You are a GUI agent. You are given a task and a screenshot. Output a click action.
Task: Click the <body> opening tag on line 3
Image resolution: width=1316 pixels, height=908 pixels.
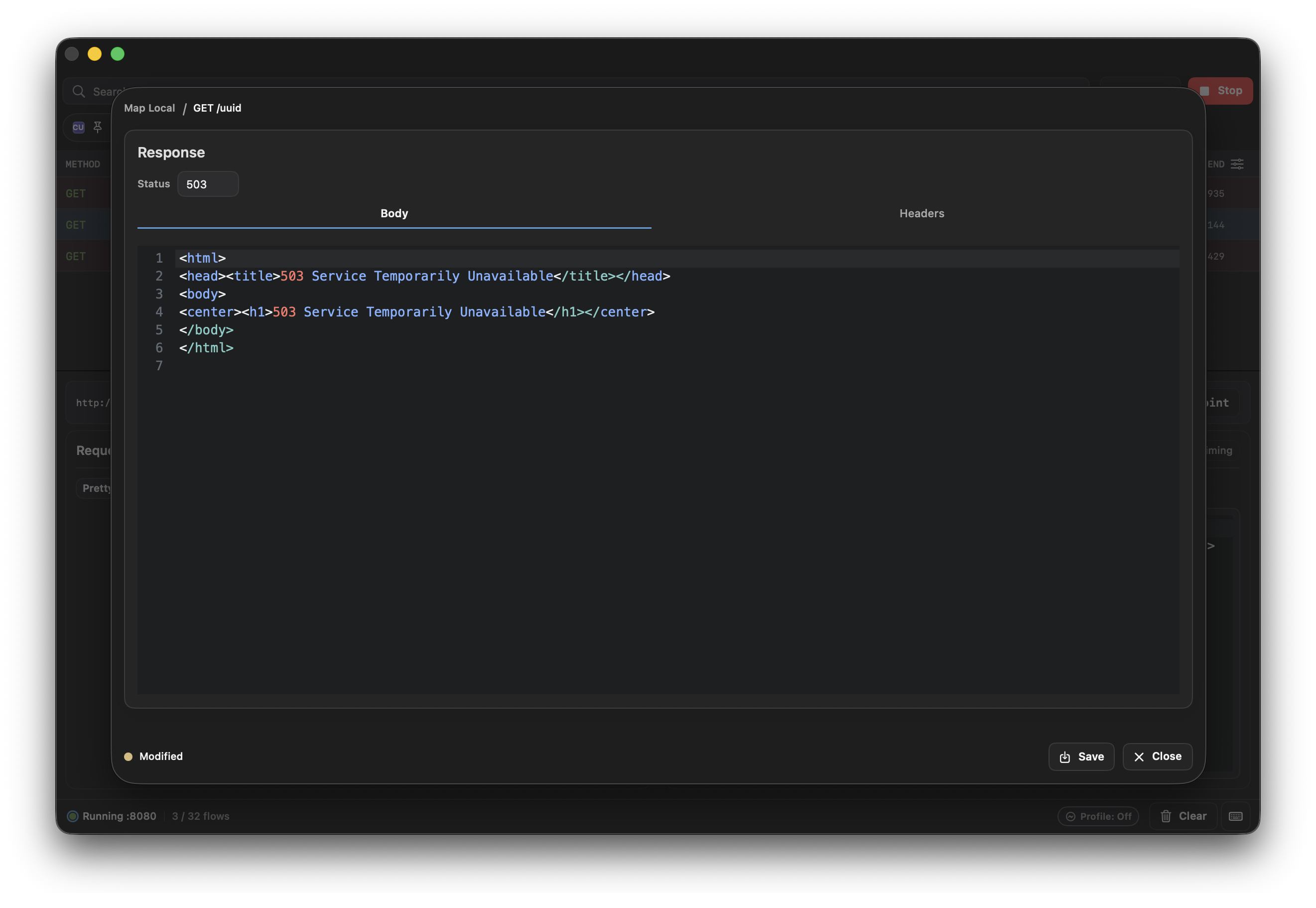click(202, 294)
